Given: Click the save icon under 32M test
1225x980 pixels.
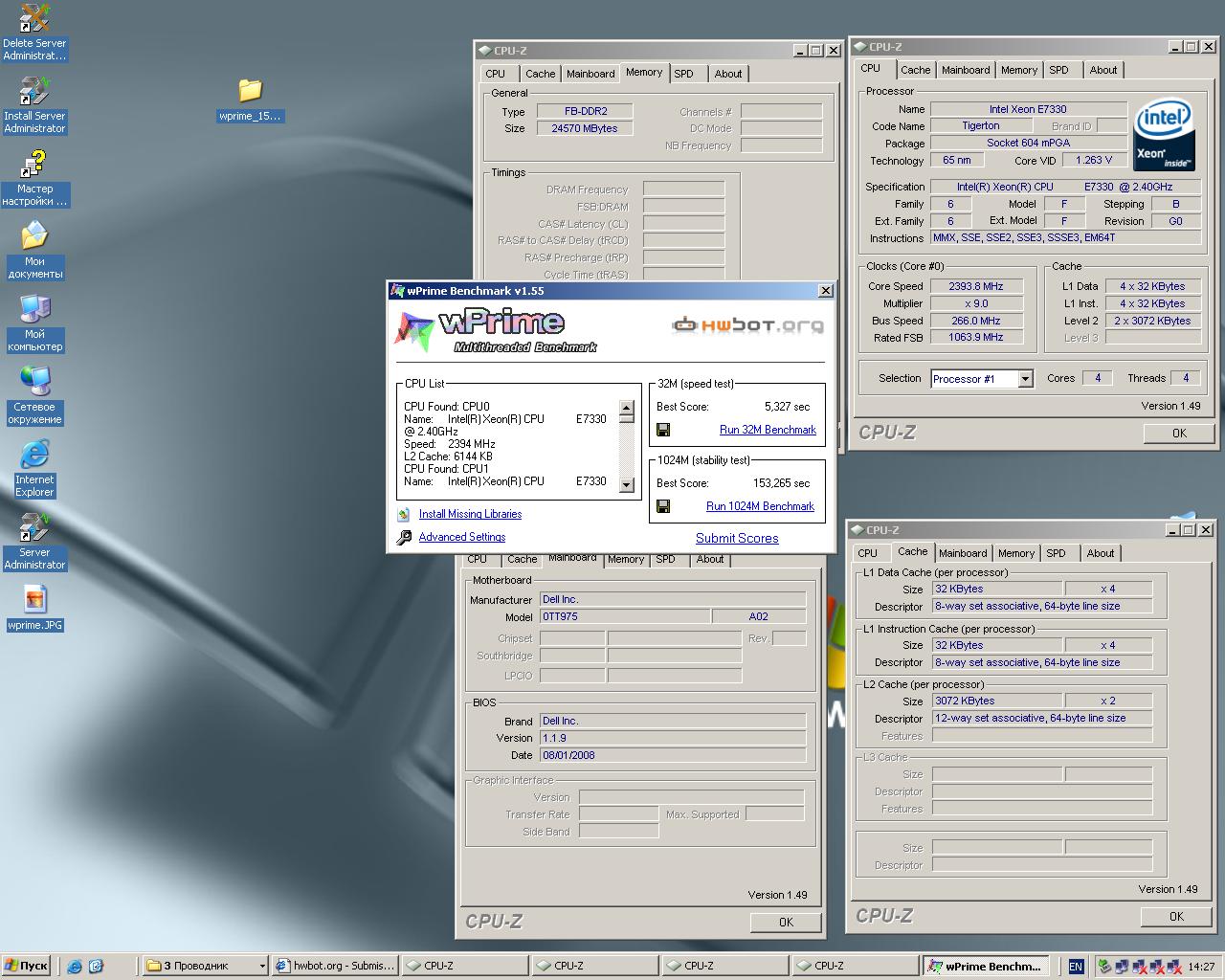Looking at the screenshot, I should click(662, 430).
